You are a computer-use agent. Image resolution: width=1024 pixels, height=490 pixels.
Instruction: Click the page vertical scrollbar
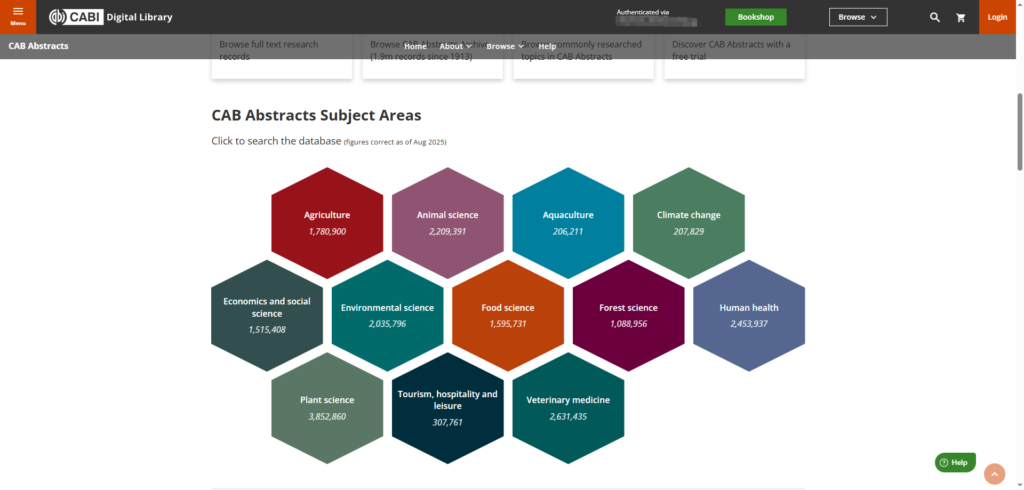point(1019,130)
